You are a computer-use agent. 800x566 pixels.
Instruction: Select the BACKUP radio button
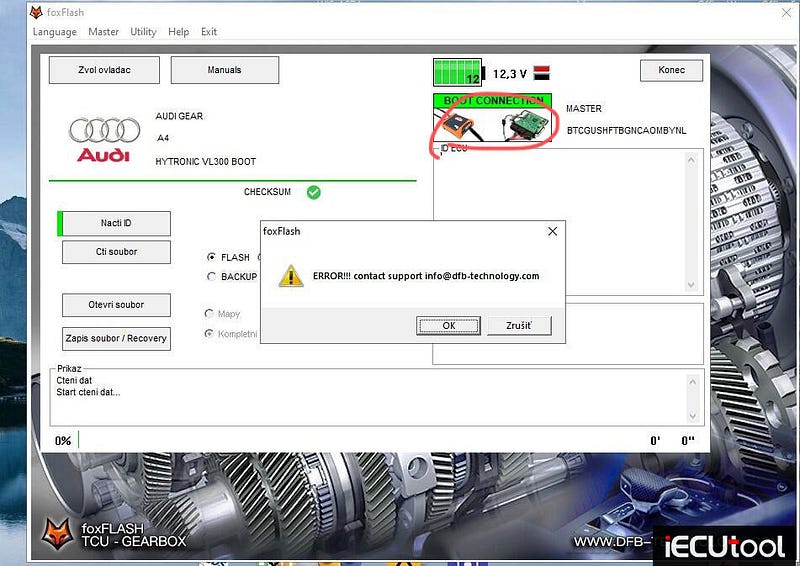(x=211, y=276)
